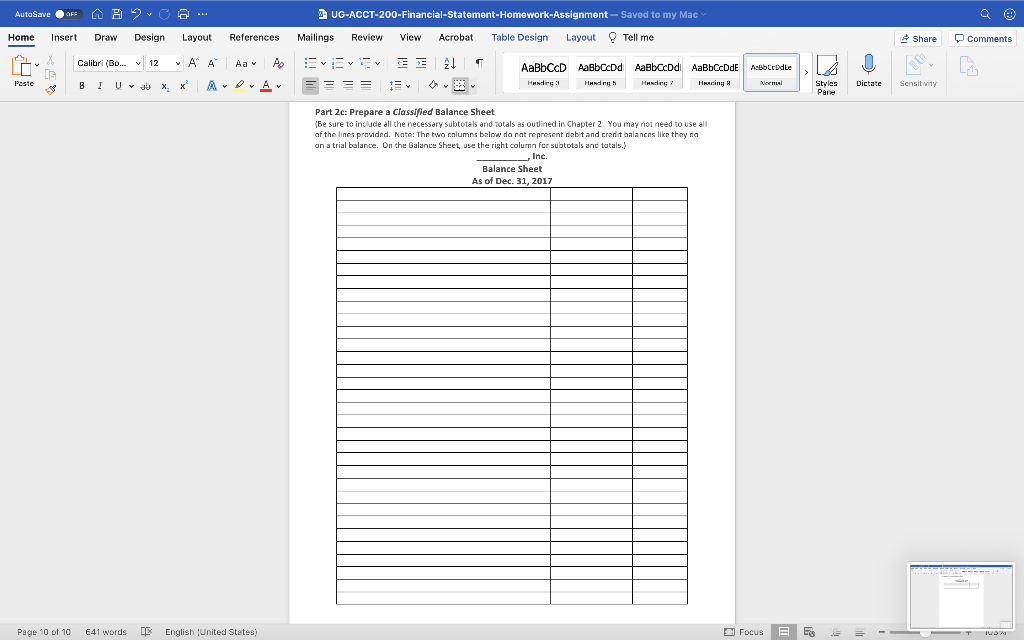Open the Mailings tab

(315, 37)
